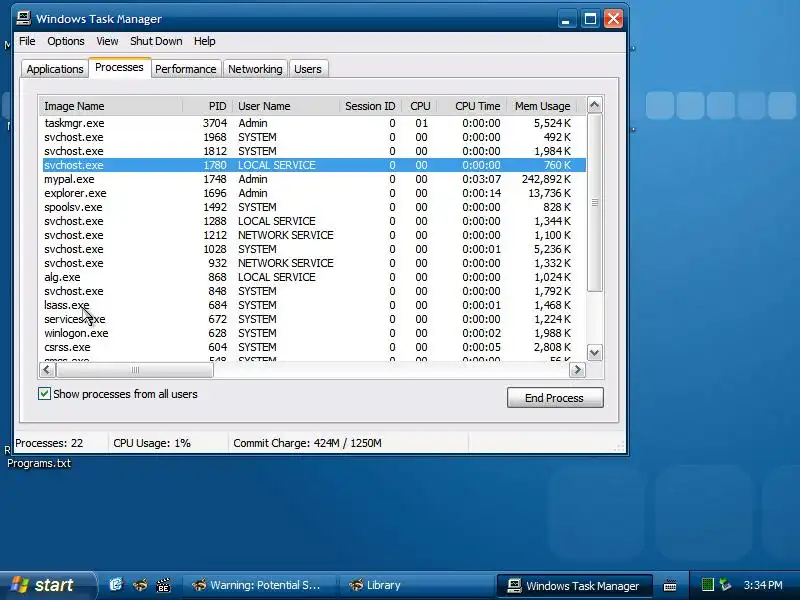Select the mypal.exe process
Image resolution: width=800 pixels, height=600 pixels.
click(314, 179)
